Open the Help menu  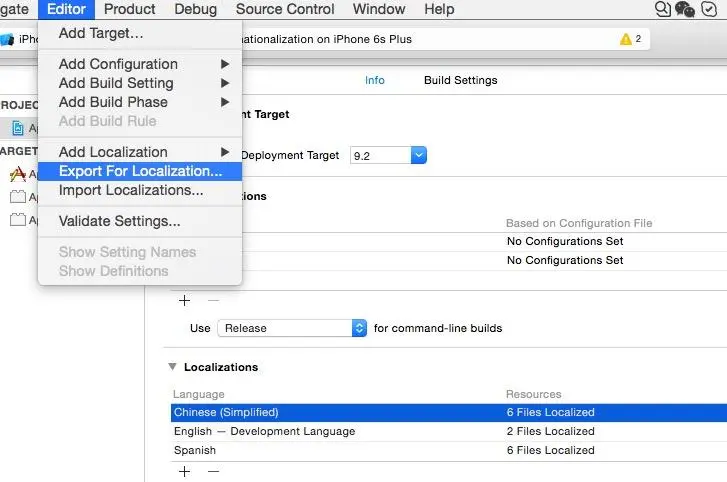[x=439, y=9]
